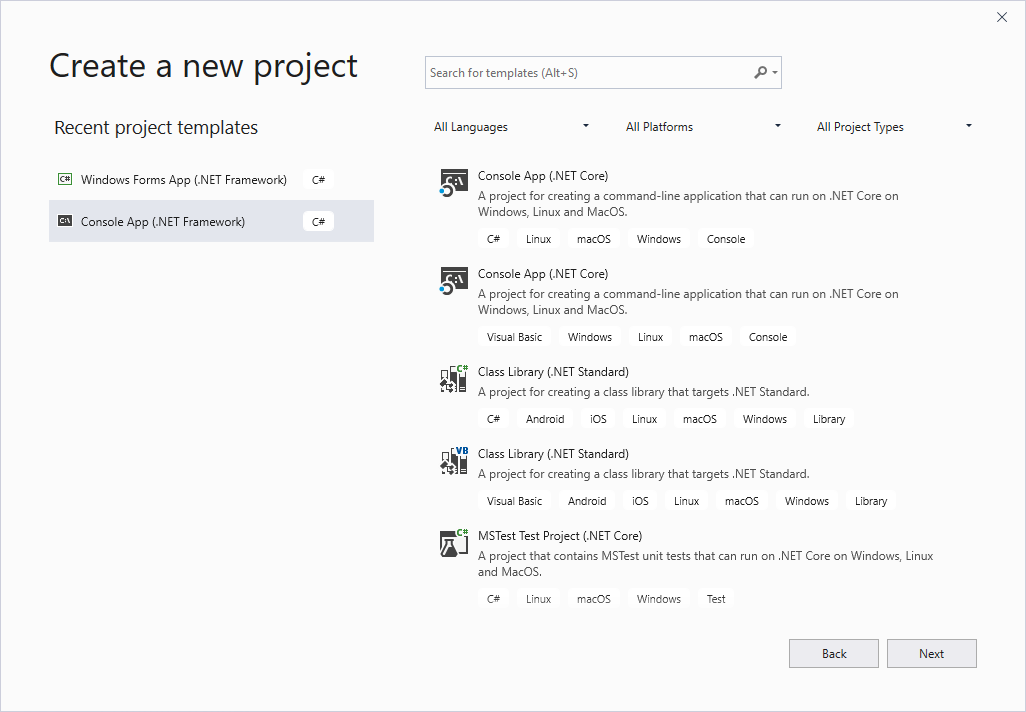Select Windows Forms App (.NET Framework) recent template

tap(211, 179)
